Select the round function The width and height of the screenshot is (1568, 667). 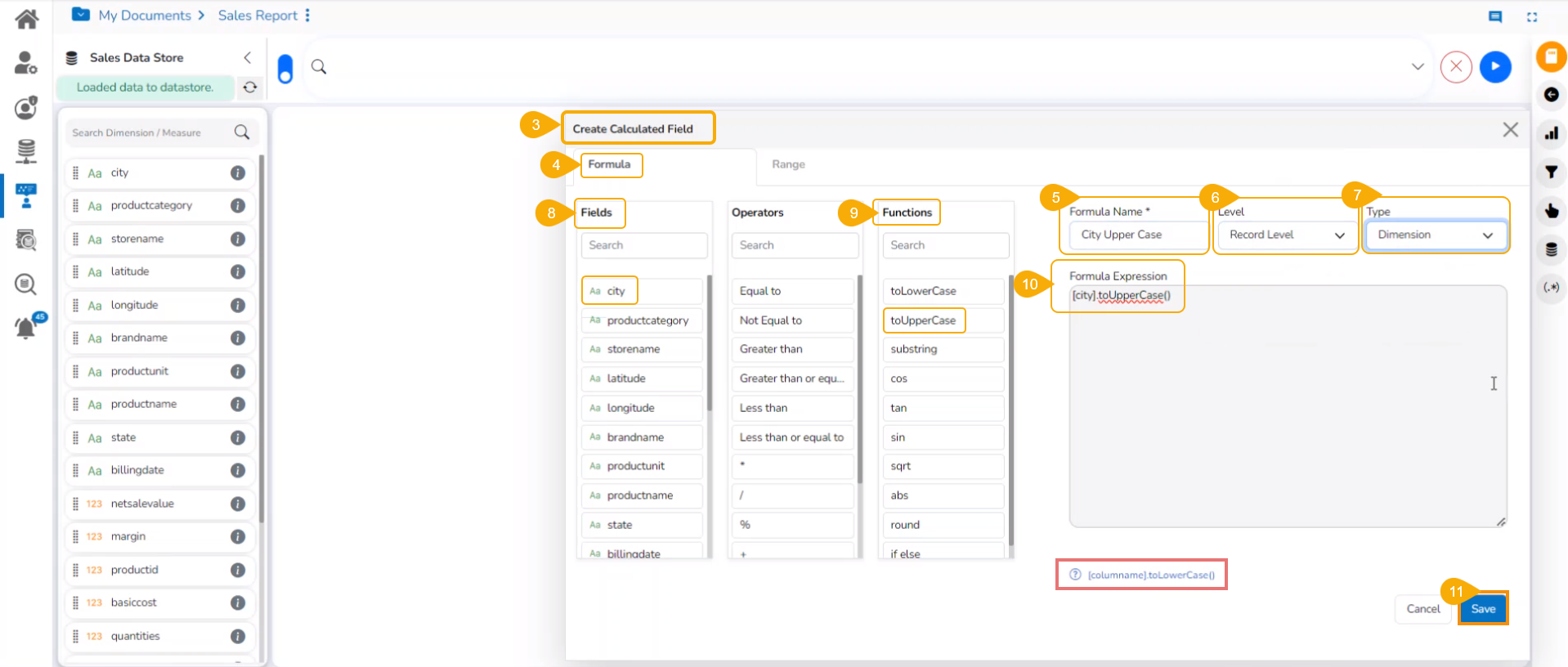coord(943,525)
